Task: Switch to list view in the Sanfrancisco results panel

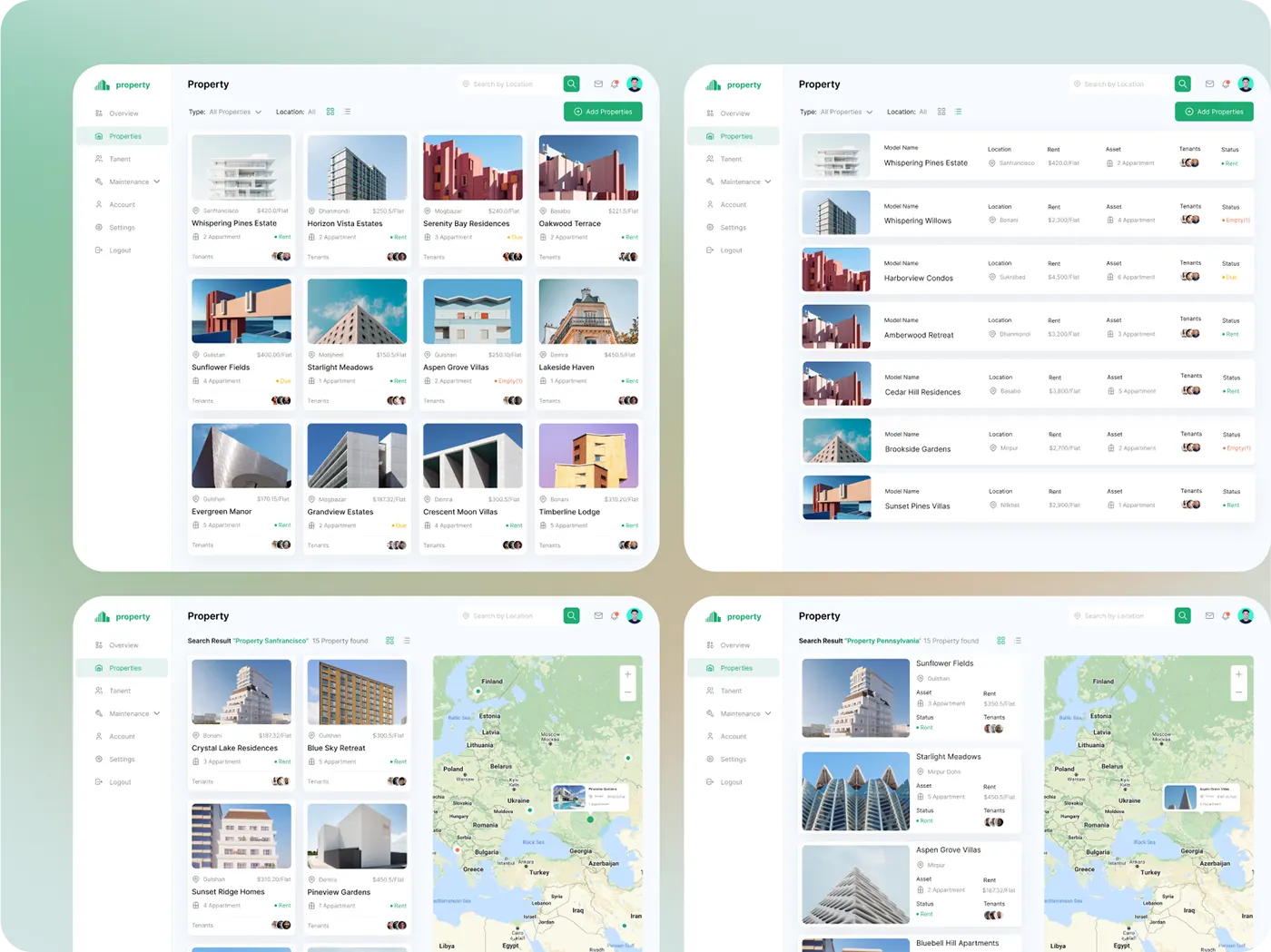Action: (407, 641)
